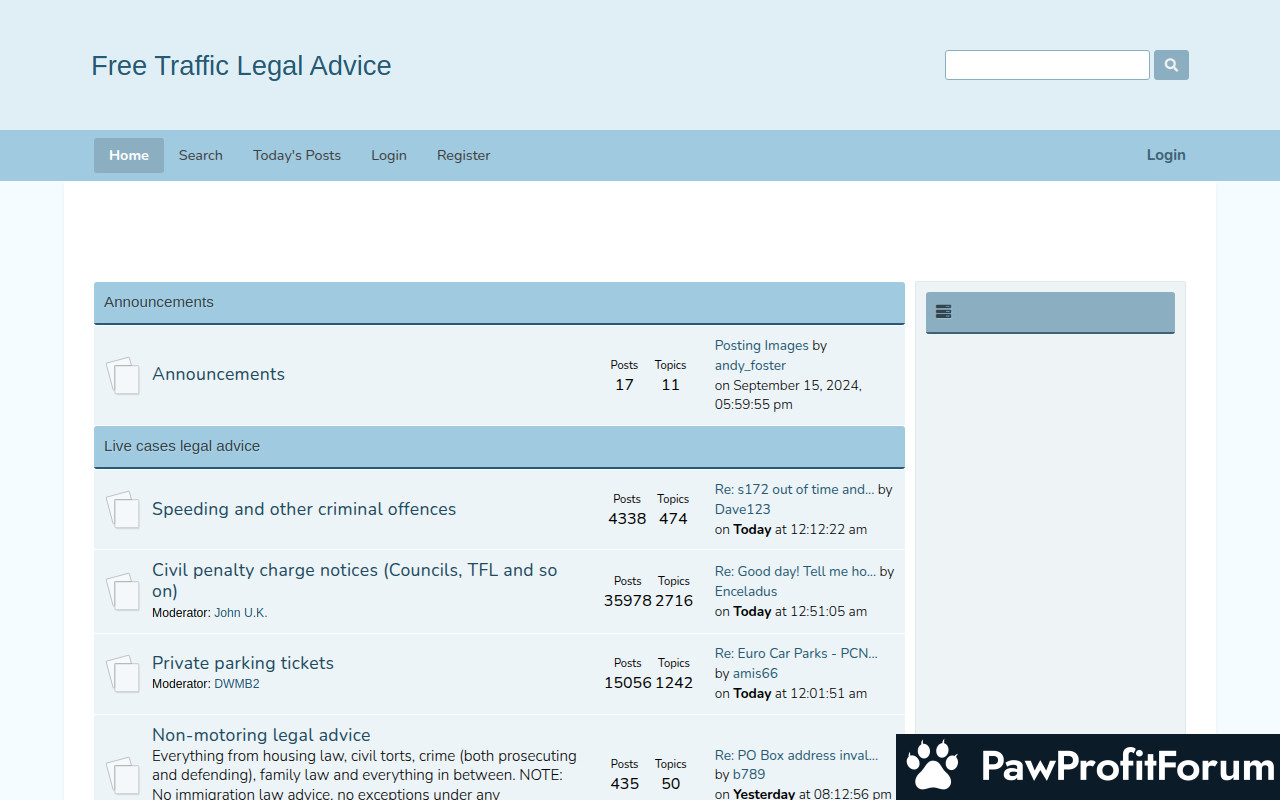Open the Posting Images latest post
This screenshot has height=800, width=1280.
click(761, 345)
